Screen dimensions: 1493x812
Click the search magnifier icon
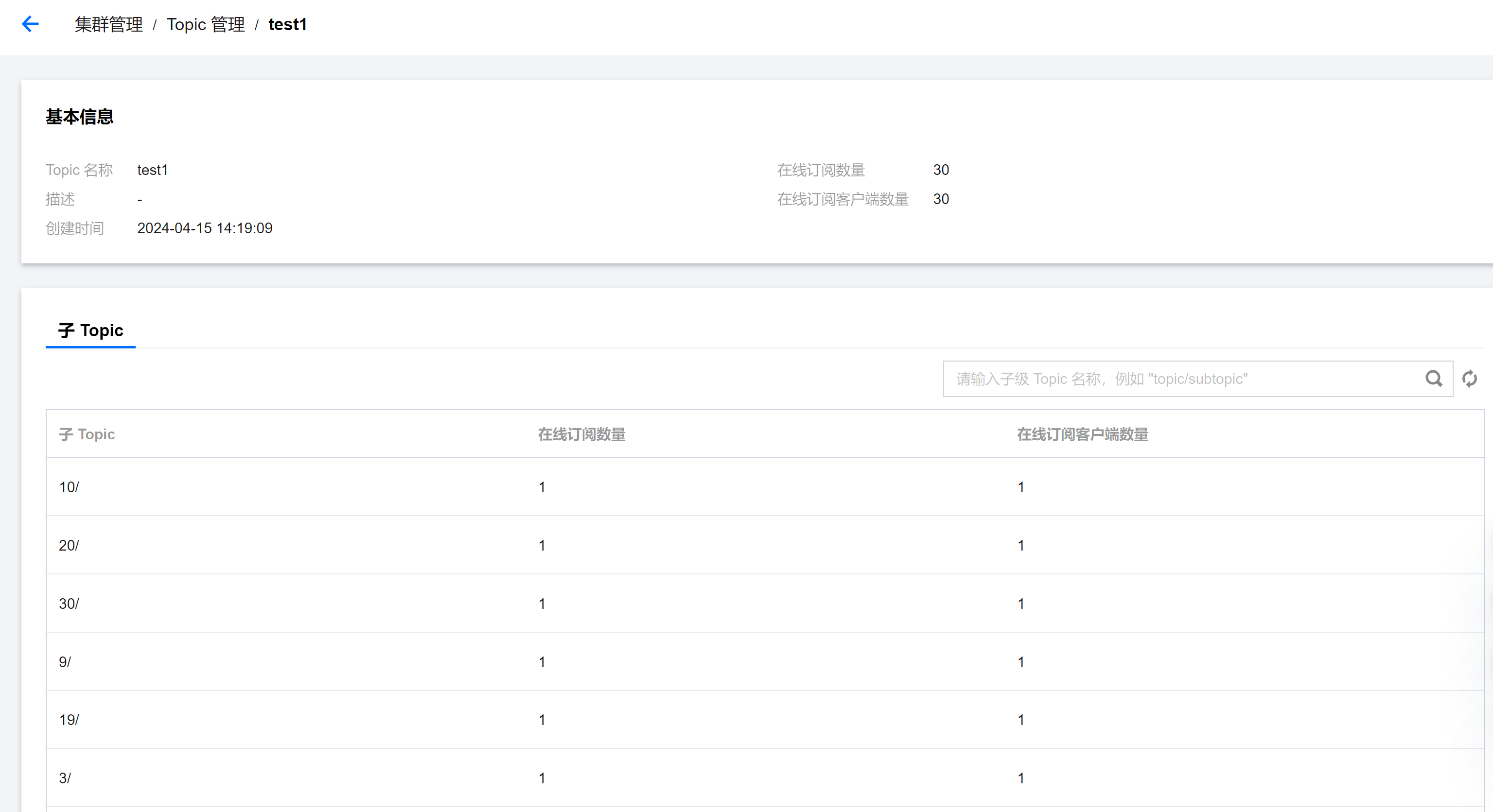(1433, 379)
